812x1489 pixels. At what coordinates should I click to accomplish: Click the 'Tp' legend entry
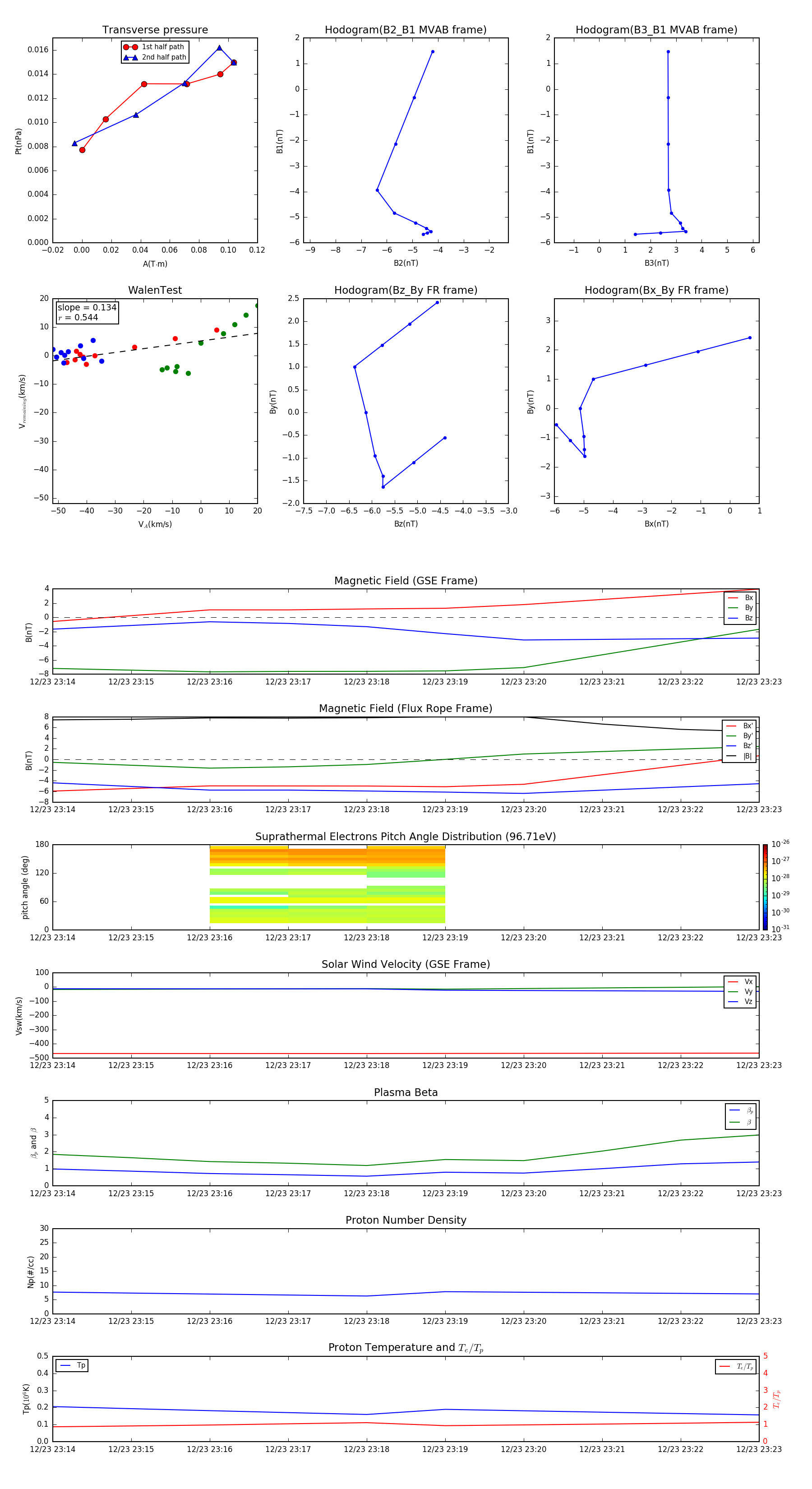point(72,1365)
